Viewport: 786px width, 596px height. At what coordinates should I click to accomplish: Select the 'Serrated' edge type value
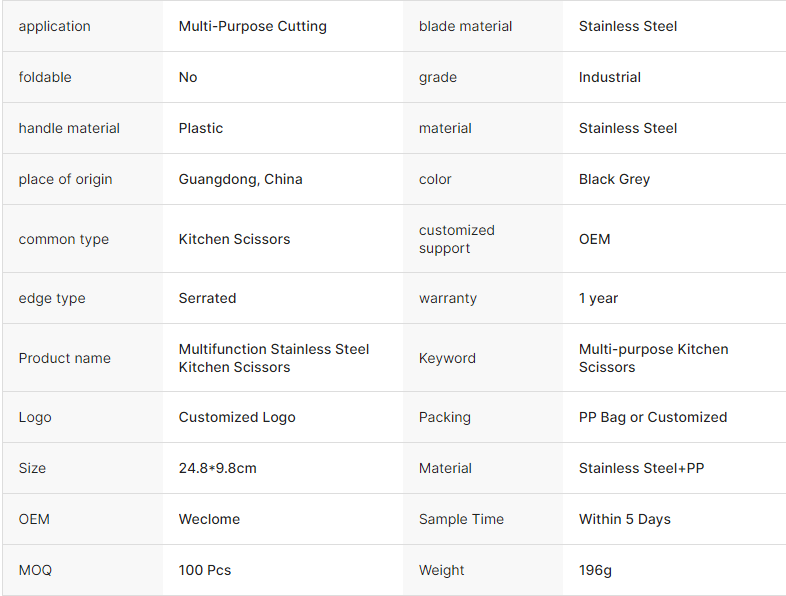coord(207,298)
